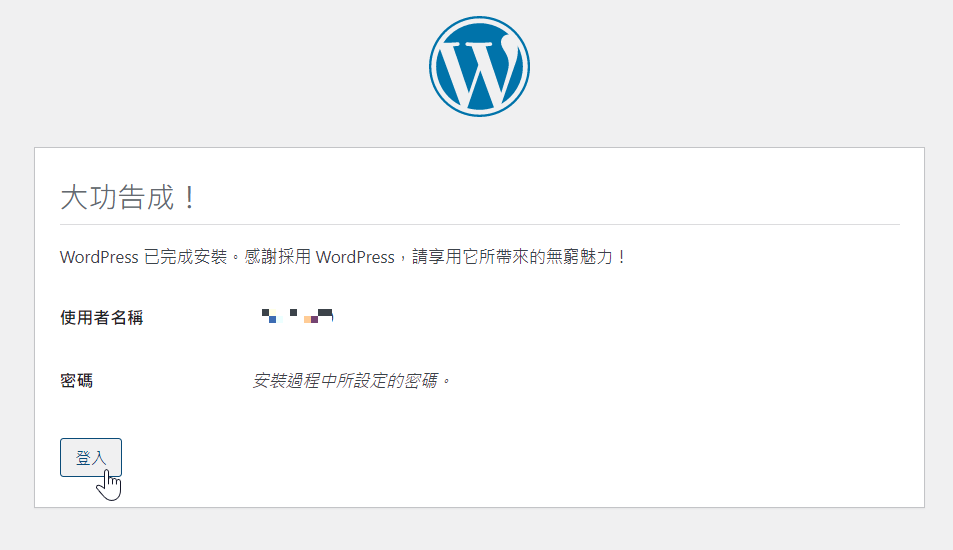Click the 登入 login button
This screenshot has width=953, height=550.
click(x=91, y=457)
